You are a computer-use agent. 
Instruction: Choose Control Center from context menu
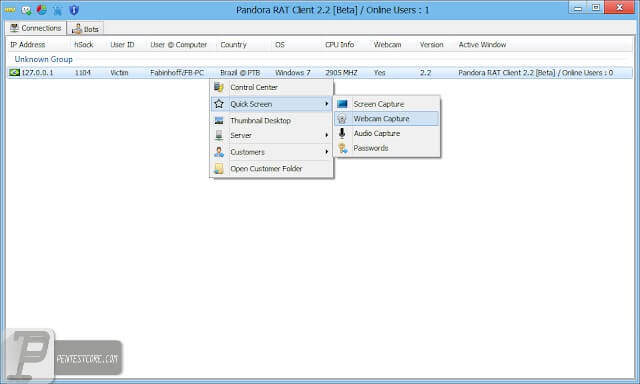coord(272,87)
